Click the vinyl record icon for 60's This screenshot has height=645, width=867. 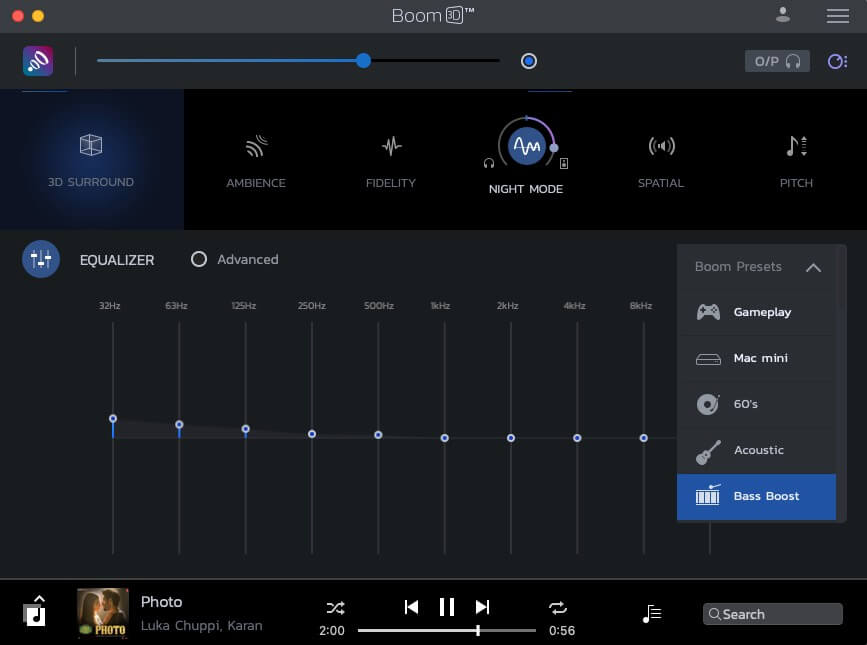708,404
